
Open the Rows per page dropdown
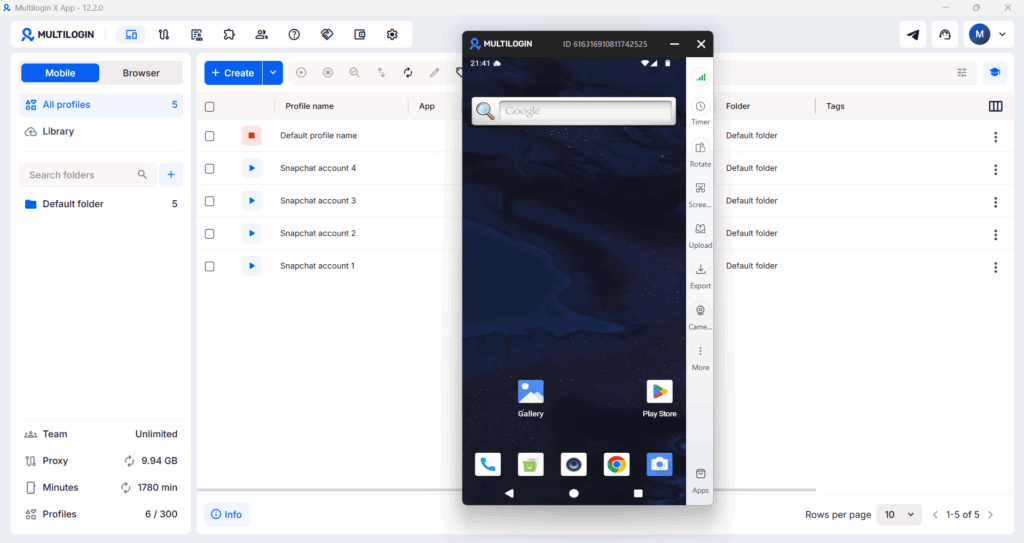pos(898,514)
